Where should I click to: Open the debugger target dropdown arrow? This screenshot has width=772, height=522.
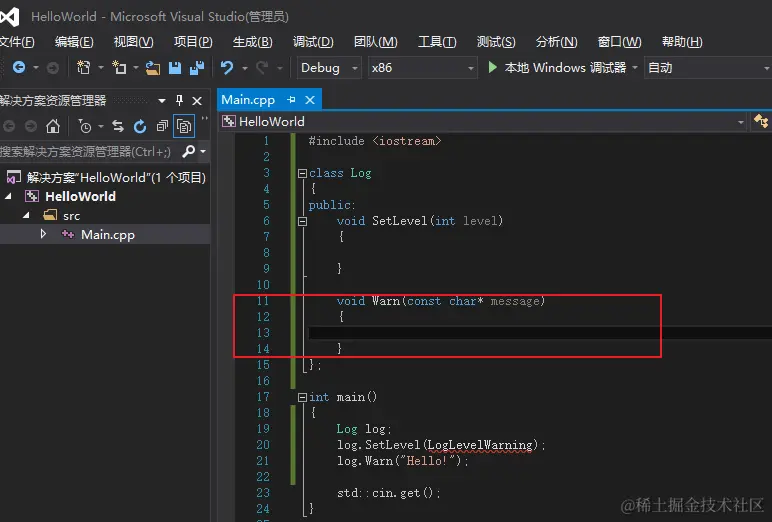(635, 67)
